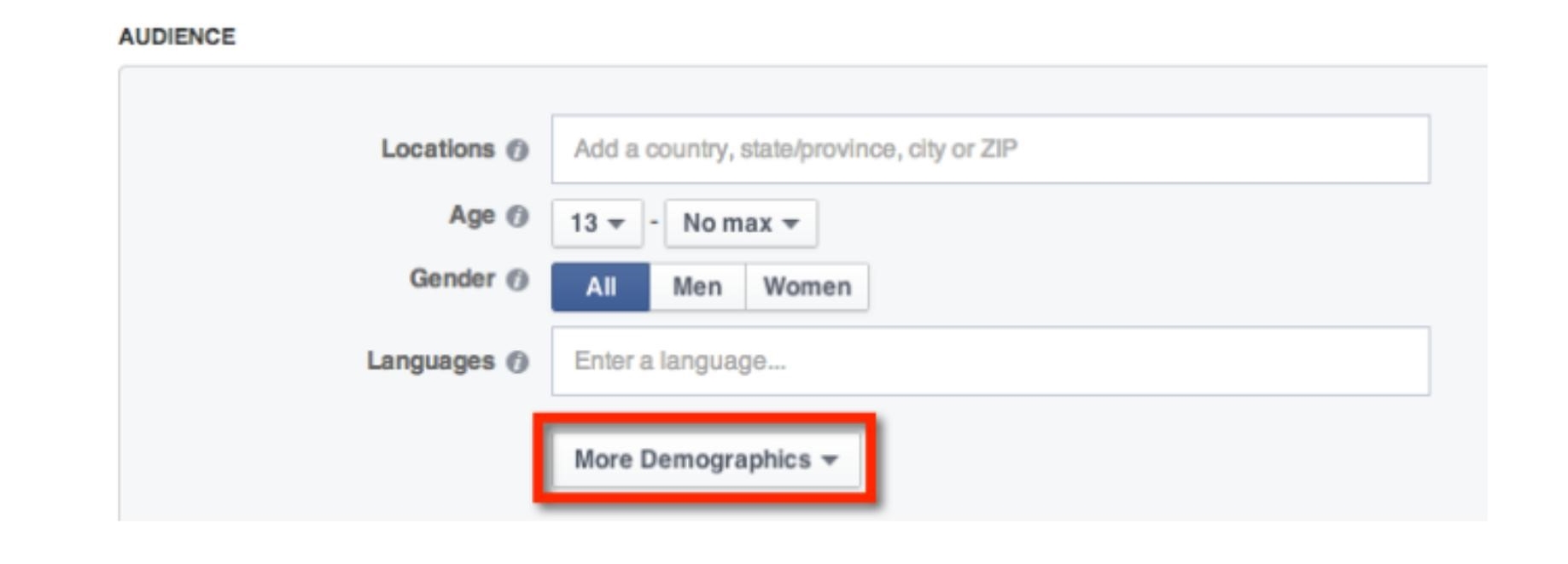The height and width of the screenshot is (564, 1568).
Task: Click the info icon next to Locations
Action: tap(517, 150)
